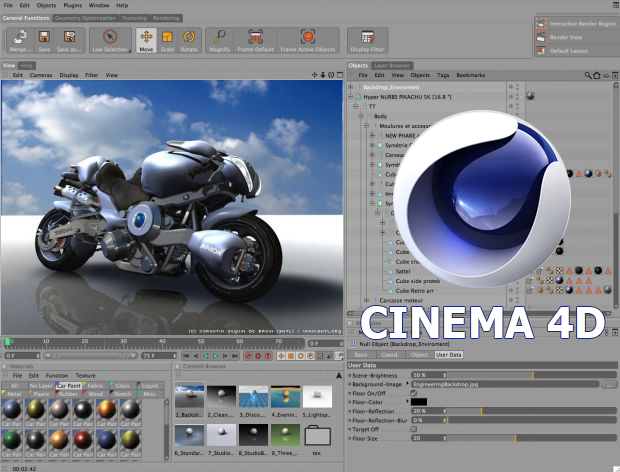This screenshot has height=472, width=620.
Task: Toggle visibility dot of Backdrop_Enviroment row
Action: tap(511, 87)
